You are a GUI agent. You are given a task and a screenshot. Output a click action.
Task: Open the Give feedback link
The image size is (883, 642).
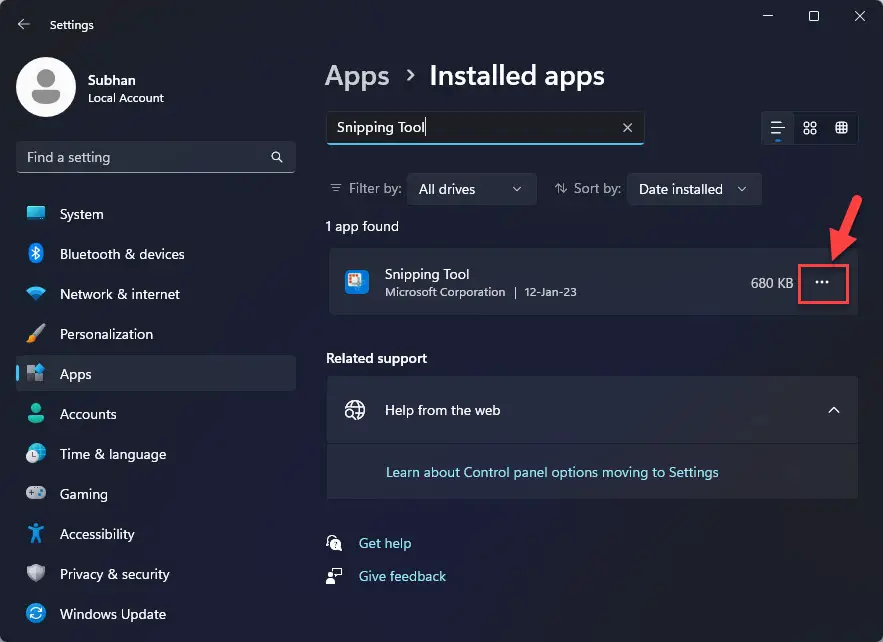[402, 576]
